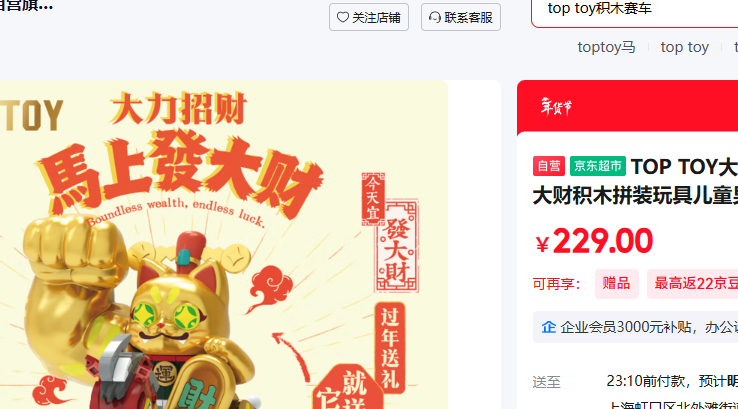Click the 赠品 promotion tag
Viewport: 738px width, 409px height.
coord(617,284)
